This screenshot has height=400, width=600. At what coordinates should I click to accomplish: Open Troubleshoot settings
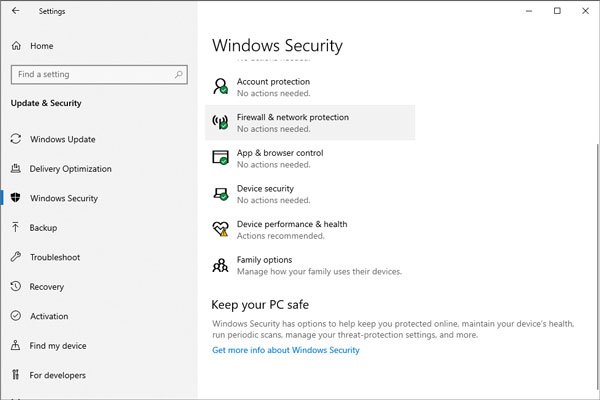99,257
